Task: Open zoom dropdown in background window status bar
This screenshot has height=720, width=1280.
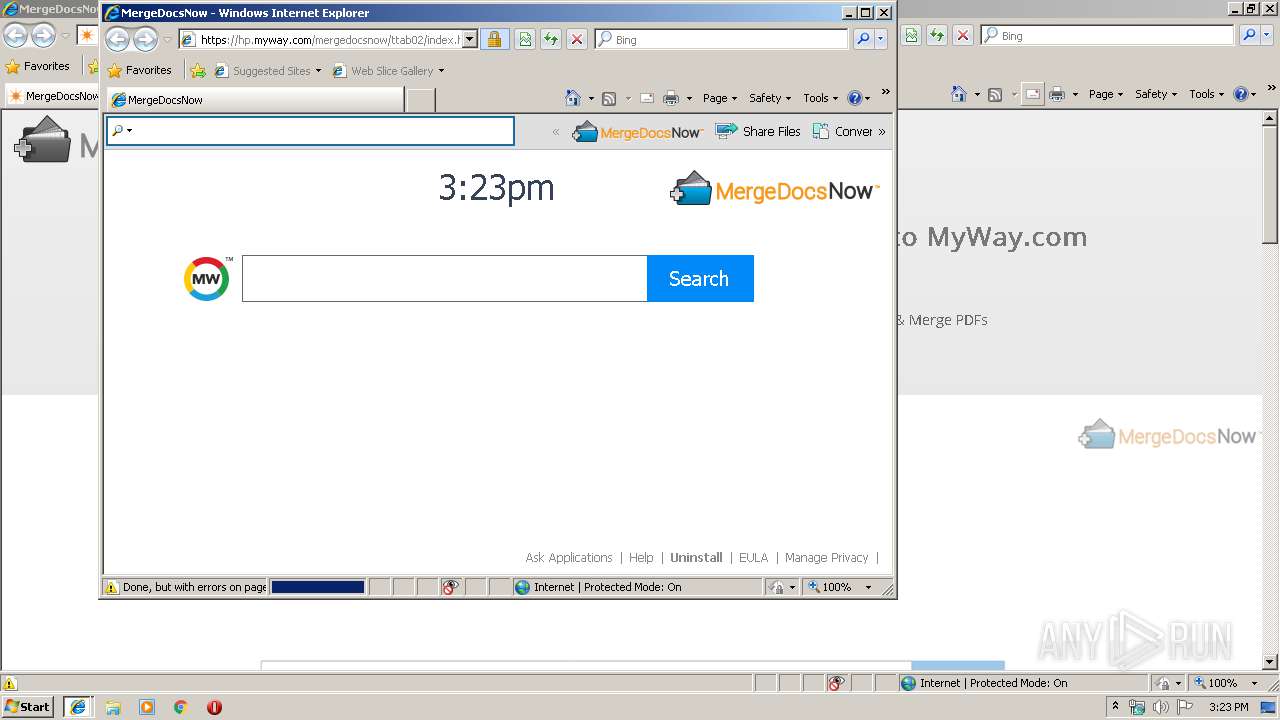Action: click(x=1254, y=683)
